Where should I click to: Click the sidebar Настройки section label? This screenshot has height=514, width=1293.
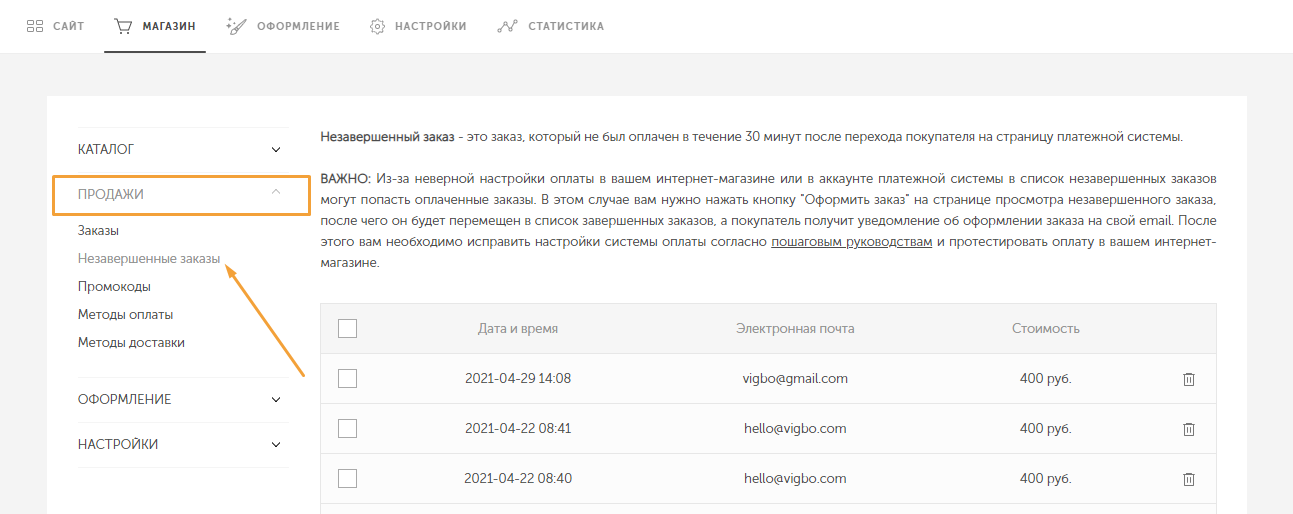coord(118,444)
